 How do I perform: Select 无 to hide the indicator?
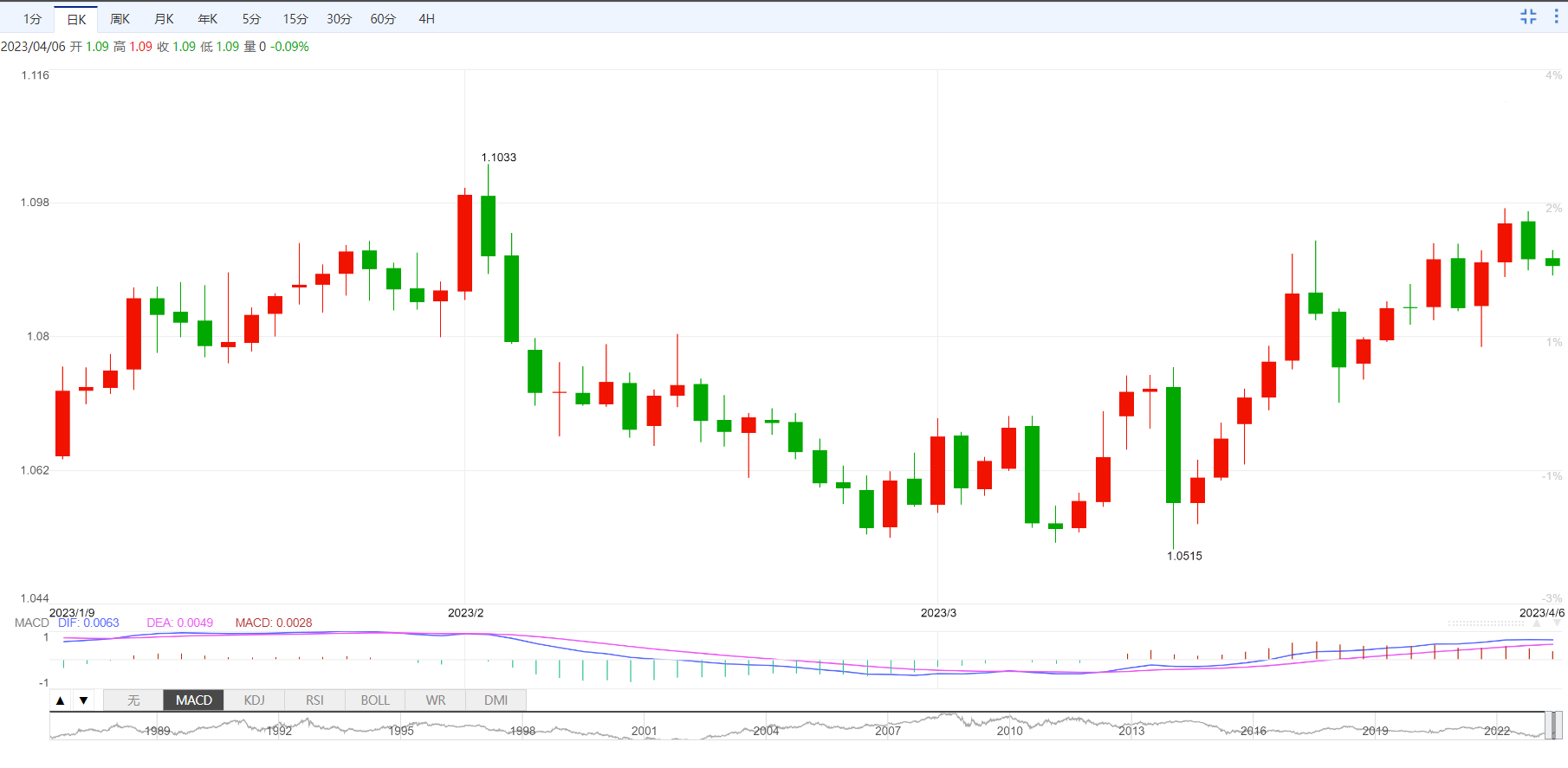[x=133, y=700]
